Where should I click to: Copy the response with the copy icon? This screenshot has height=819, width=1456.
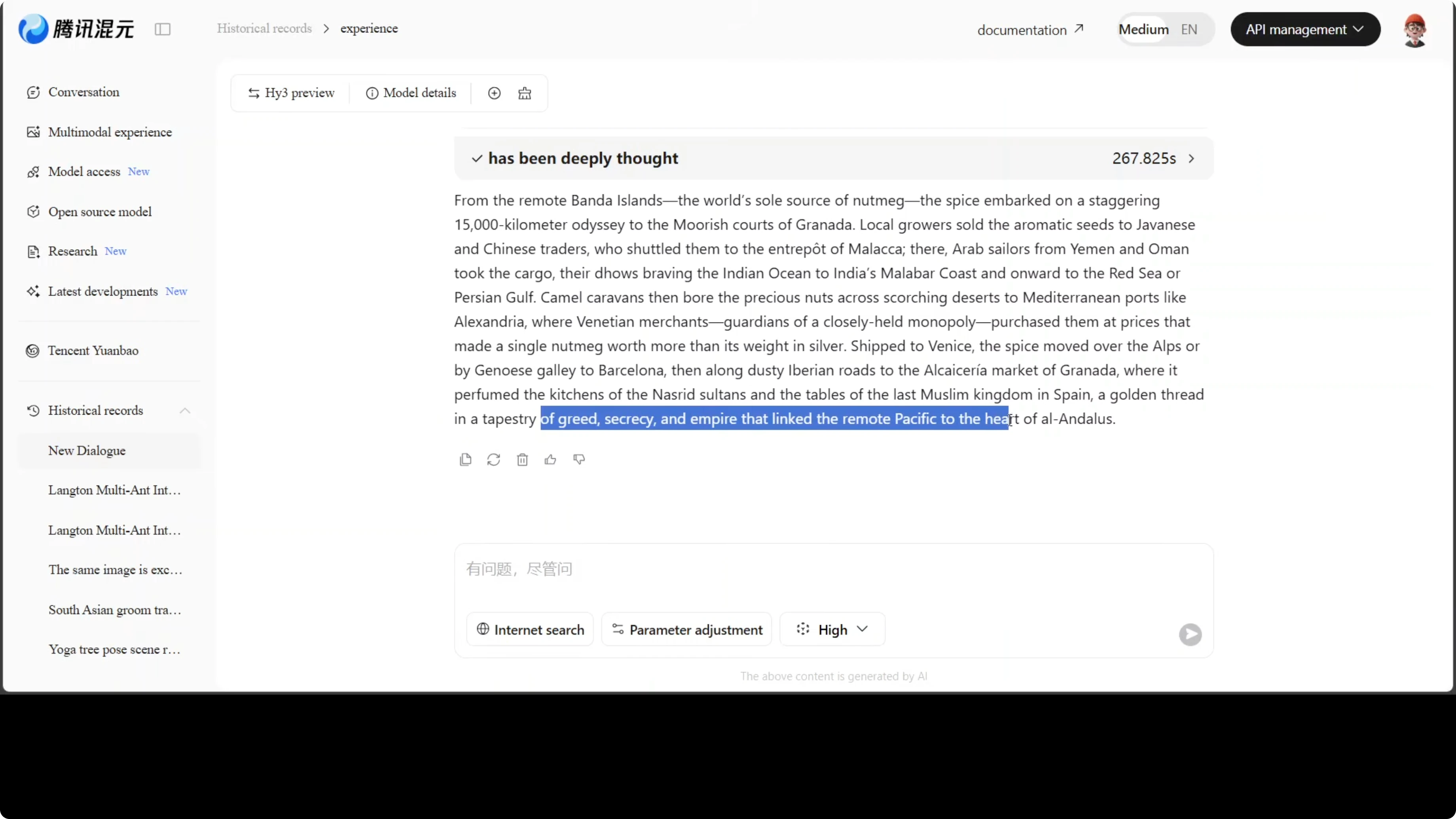pos(465,459)
